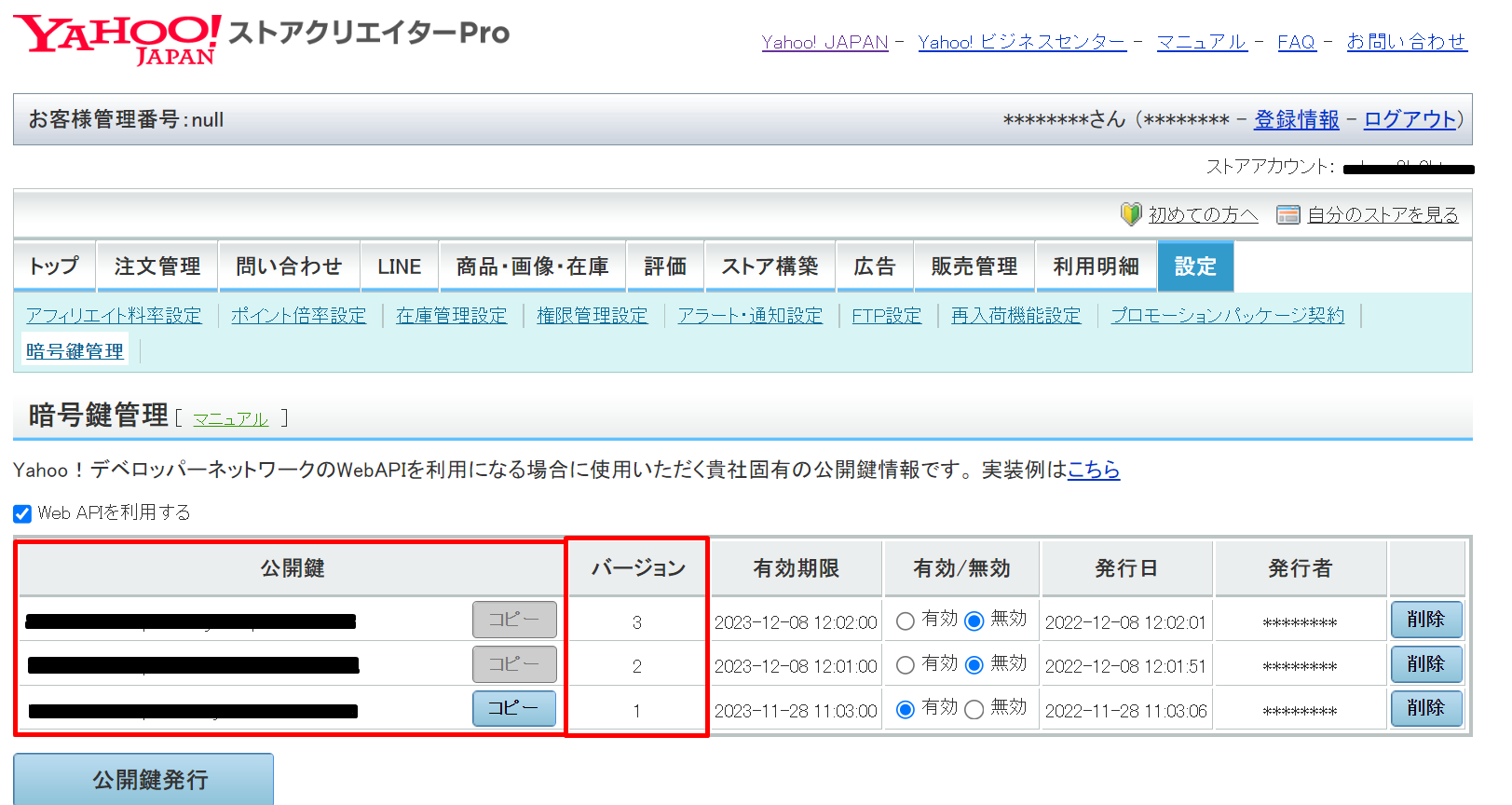Screen dimensions: 1512x805
Task: Click the beginner leaf icon beside 初めての方へ
Action: click(1131, 214)
